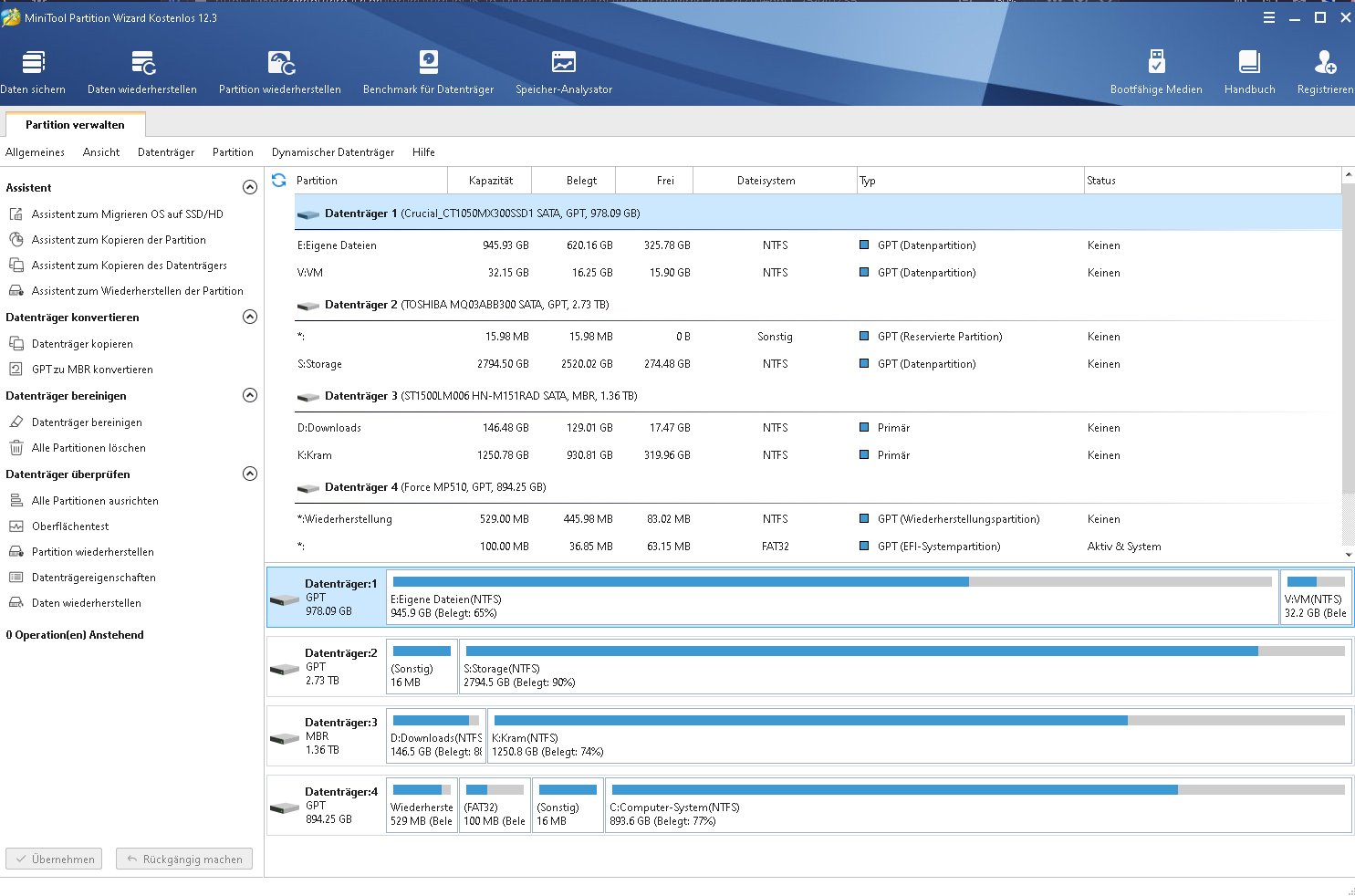Select Datenträger:3 block in disk map
This screenshot has height=896, width=1355.
[x=327, y=736]
